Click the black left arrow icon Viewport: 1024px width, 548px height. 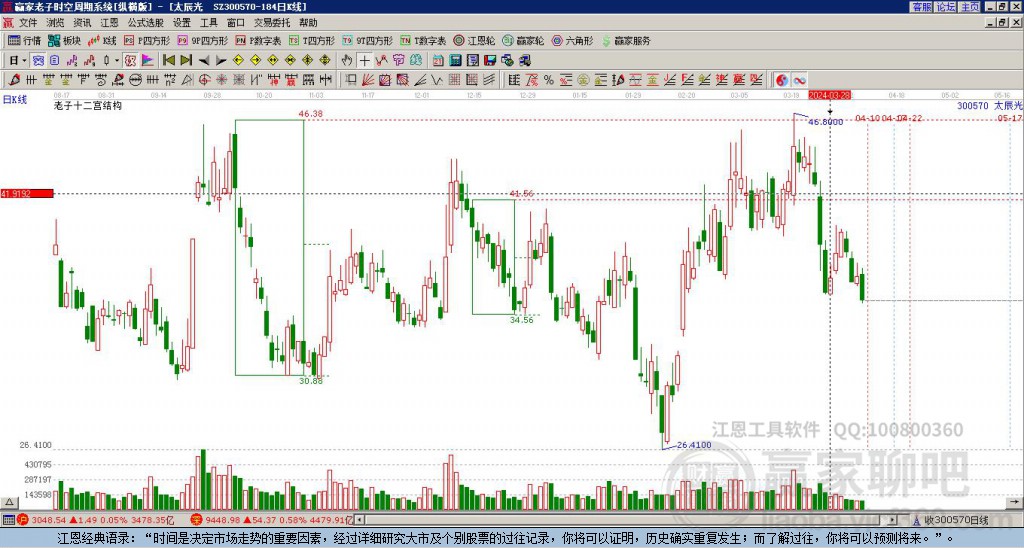(x=203, y=61)
